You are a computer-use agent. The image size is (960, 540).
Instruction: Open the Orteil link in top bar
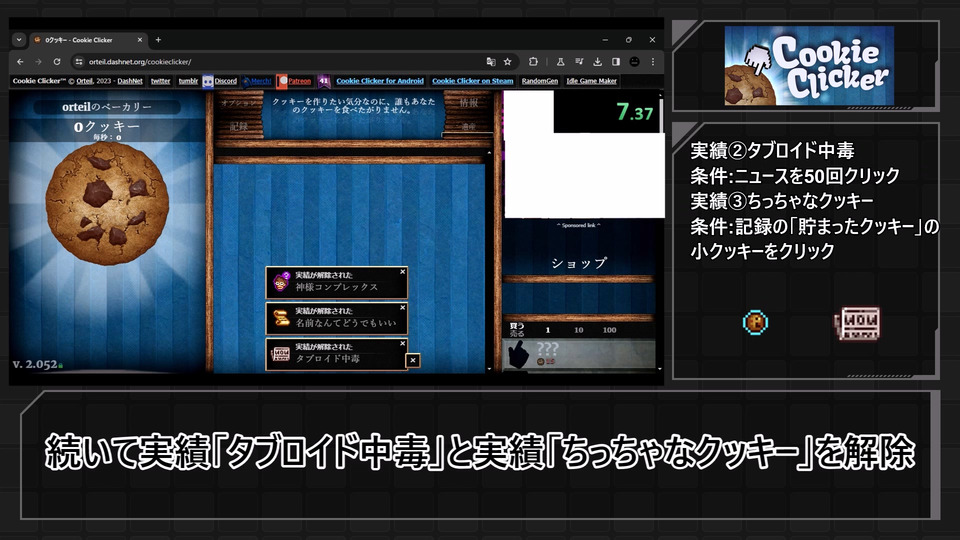point(84,81)
